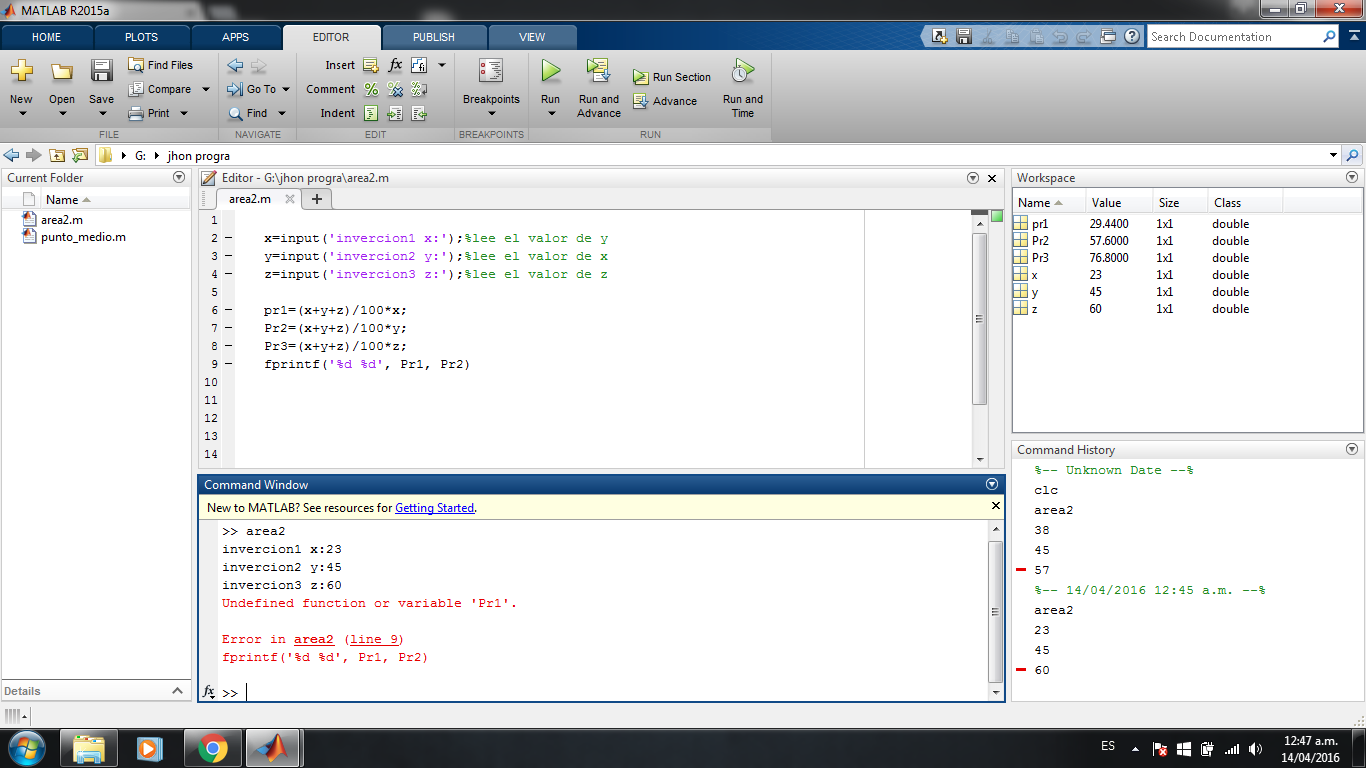Open the Command History panel actions menu
Screen dimensions: 1366x768
pyautogui.click(x=1353, y=450)
